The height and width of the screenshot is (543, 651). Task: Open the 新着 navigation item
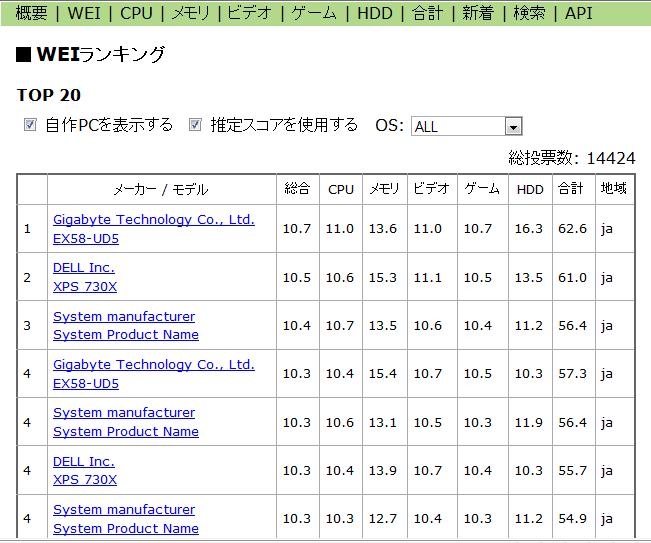click(478, 13)
